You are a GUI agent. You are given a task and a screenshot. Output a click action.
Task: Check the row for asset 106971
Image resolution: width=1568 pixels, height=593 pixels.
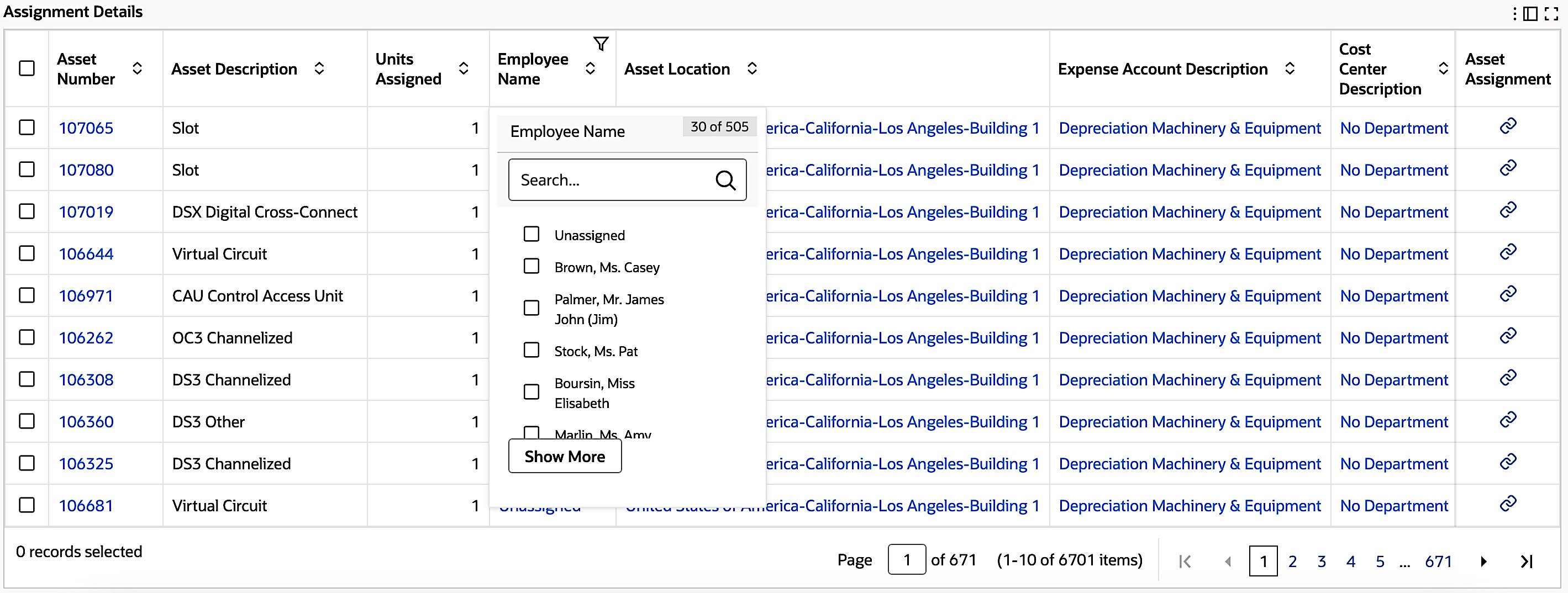tap(27, 295)
